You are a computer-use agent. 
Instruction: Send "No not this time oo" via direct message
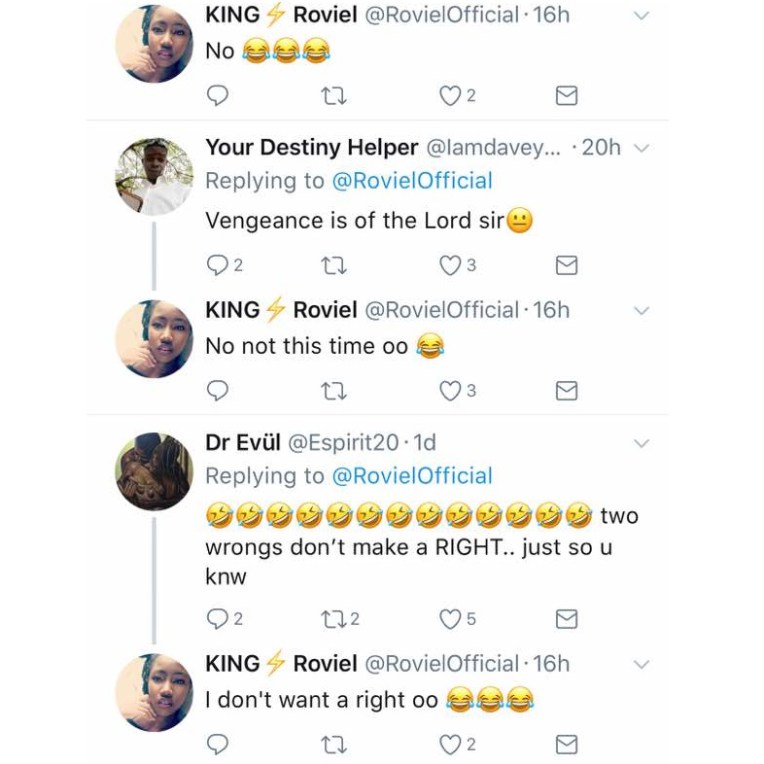[566, 390]
